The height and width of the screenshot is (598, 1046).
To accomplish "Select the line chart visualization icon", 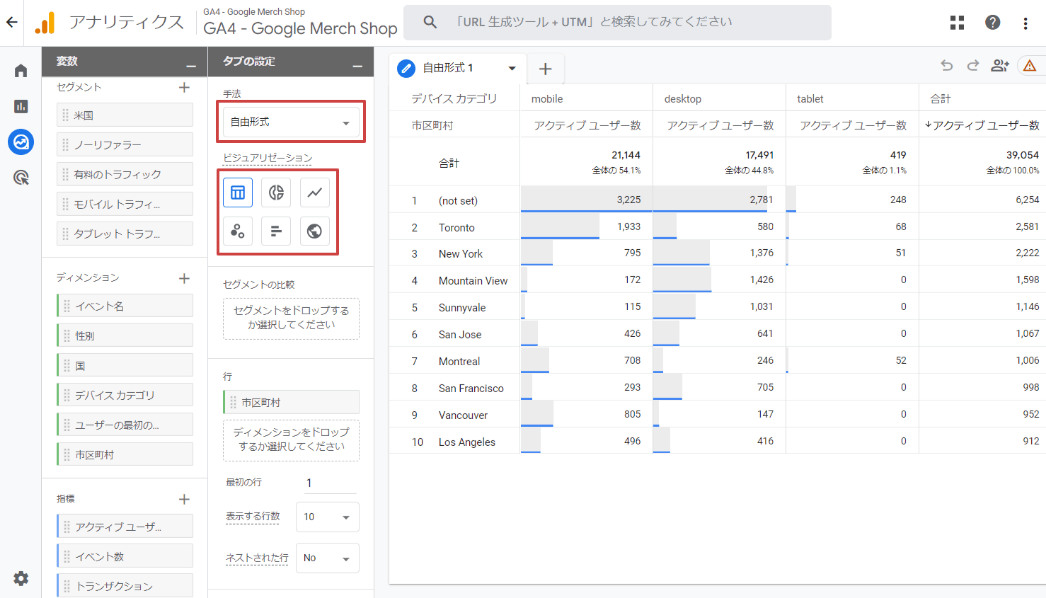I will point(315,193).
